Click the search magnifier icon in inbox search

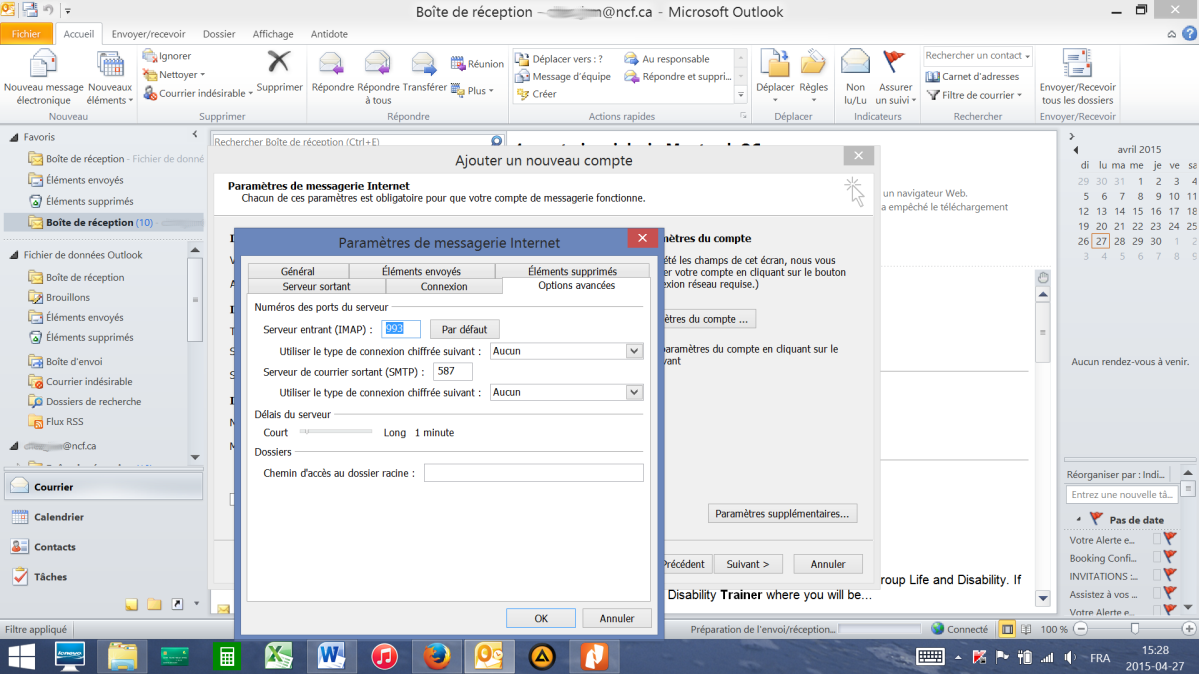pos(496,142)
